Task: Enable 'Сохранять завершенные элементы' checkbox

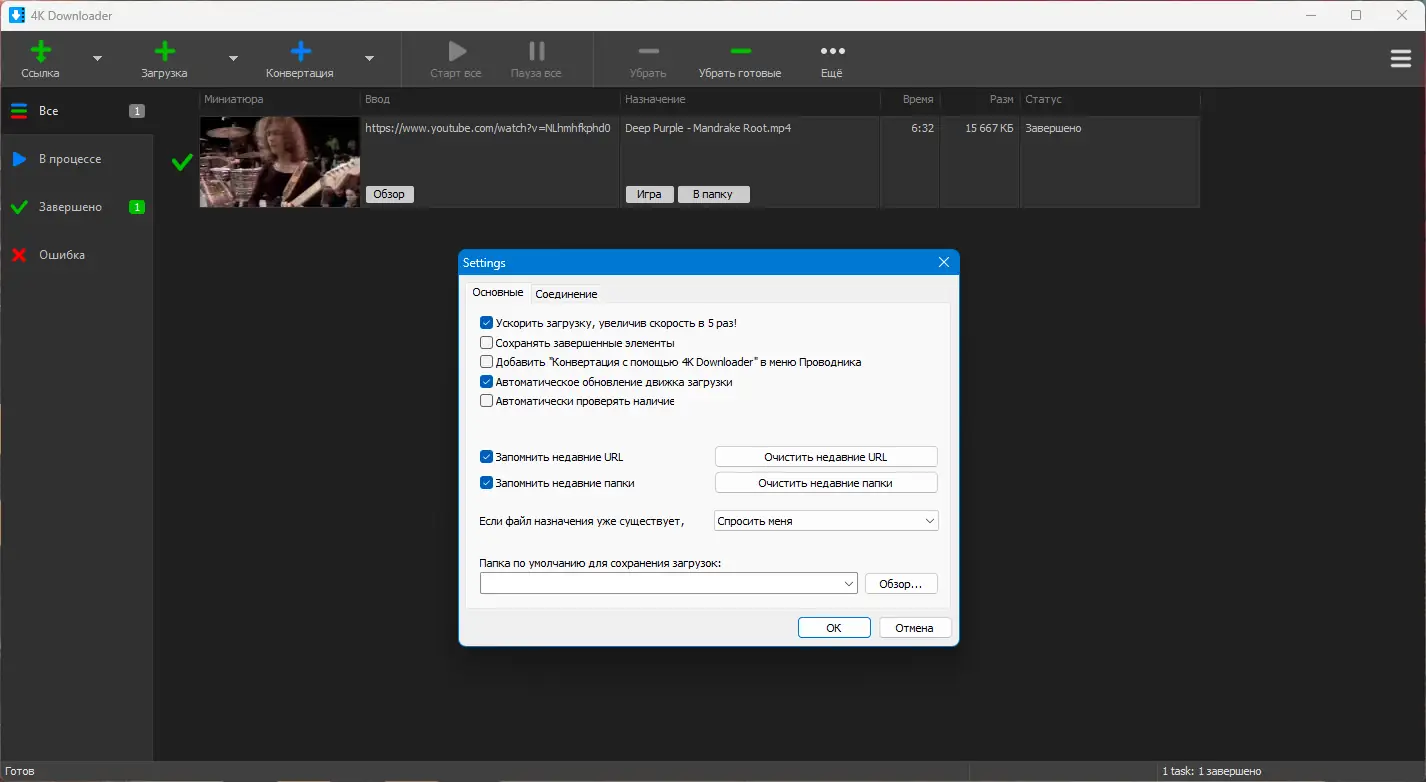Action: pos(487,343)
